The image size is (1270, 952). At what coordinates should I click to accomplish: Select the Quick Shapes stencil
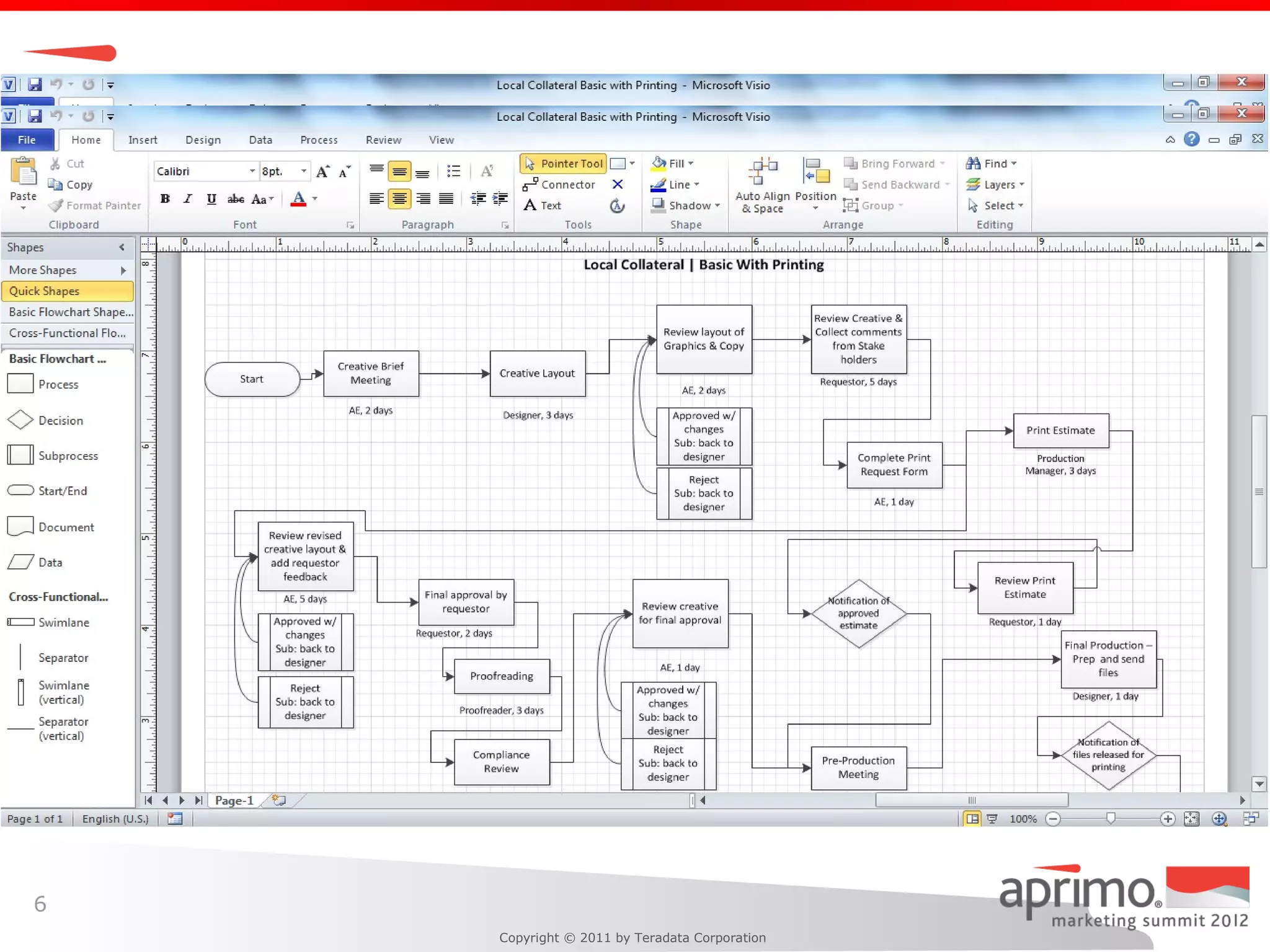(x=67, y=291)
